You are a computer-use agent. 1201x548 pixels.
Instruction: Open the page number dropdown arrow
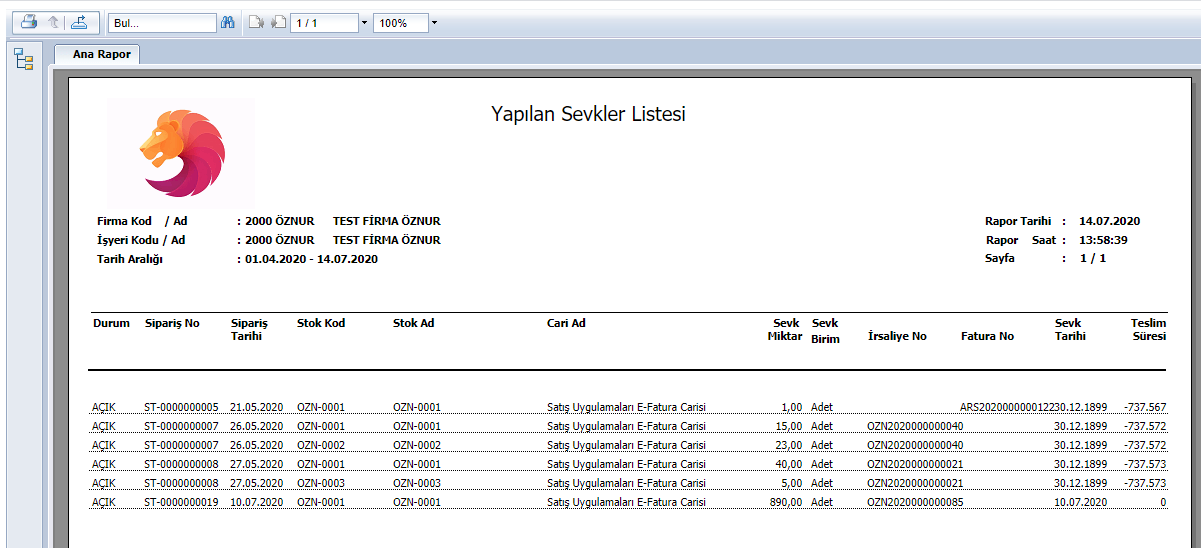click(x=364, y=22)
